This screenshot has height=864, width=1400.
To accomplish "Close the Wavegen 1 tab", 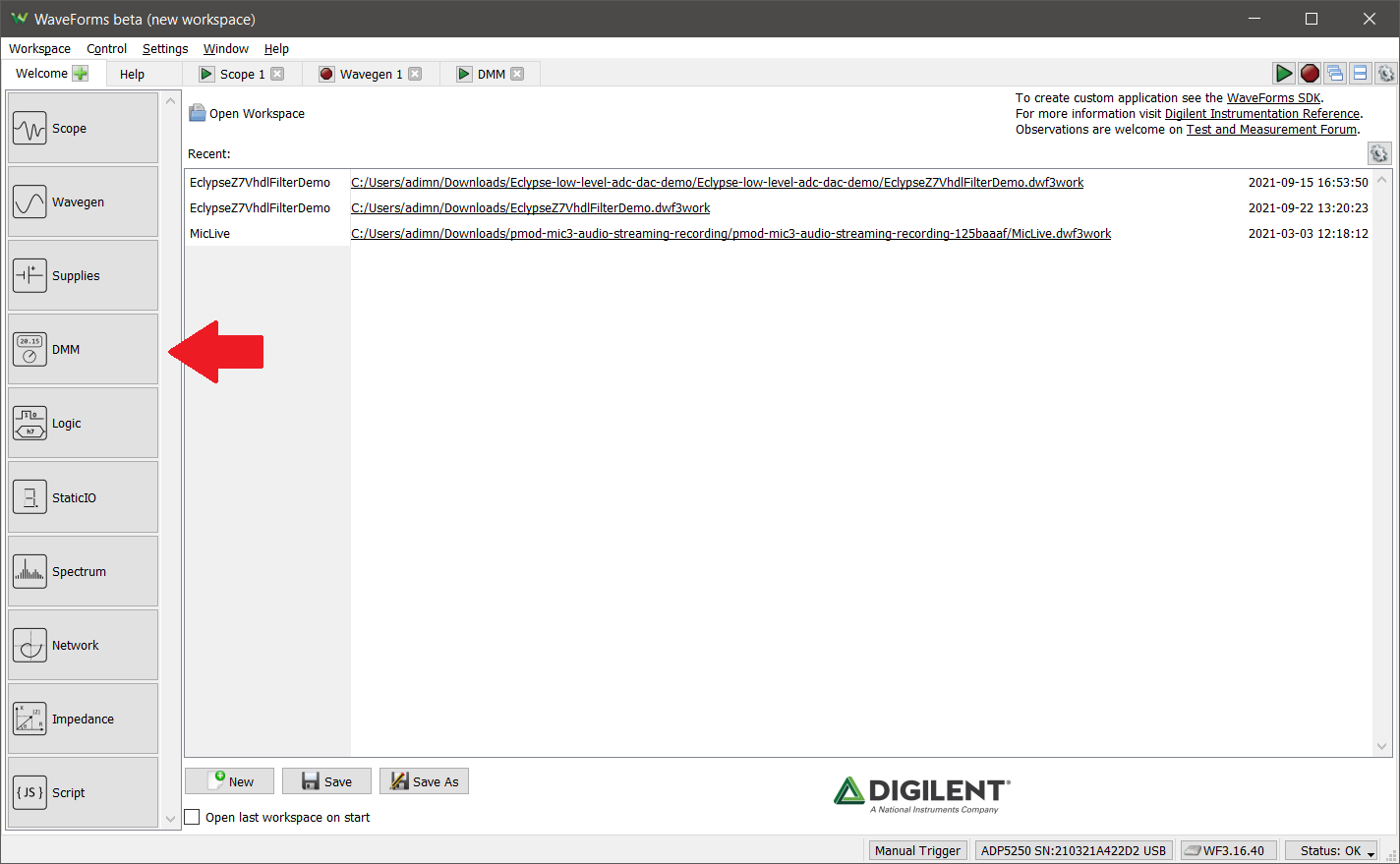I will point(415,74).
